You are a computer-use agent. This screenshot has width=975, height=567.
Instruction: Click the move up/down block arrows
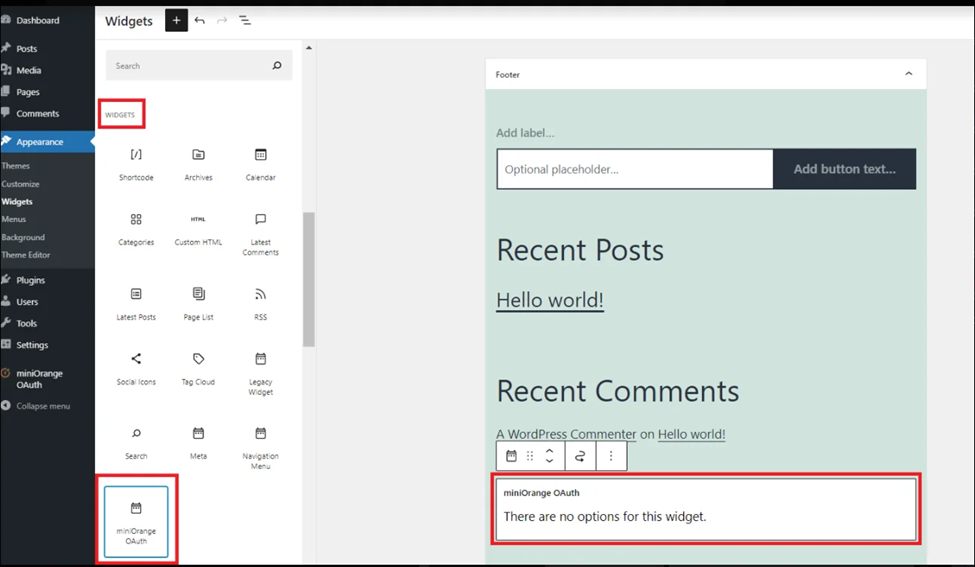550,456
